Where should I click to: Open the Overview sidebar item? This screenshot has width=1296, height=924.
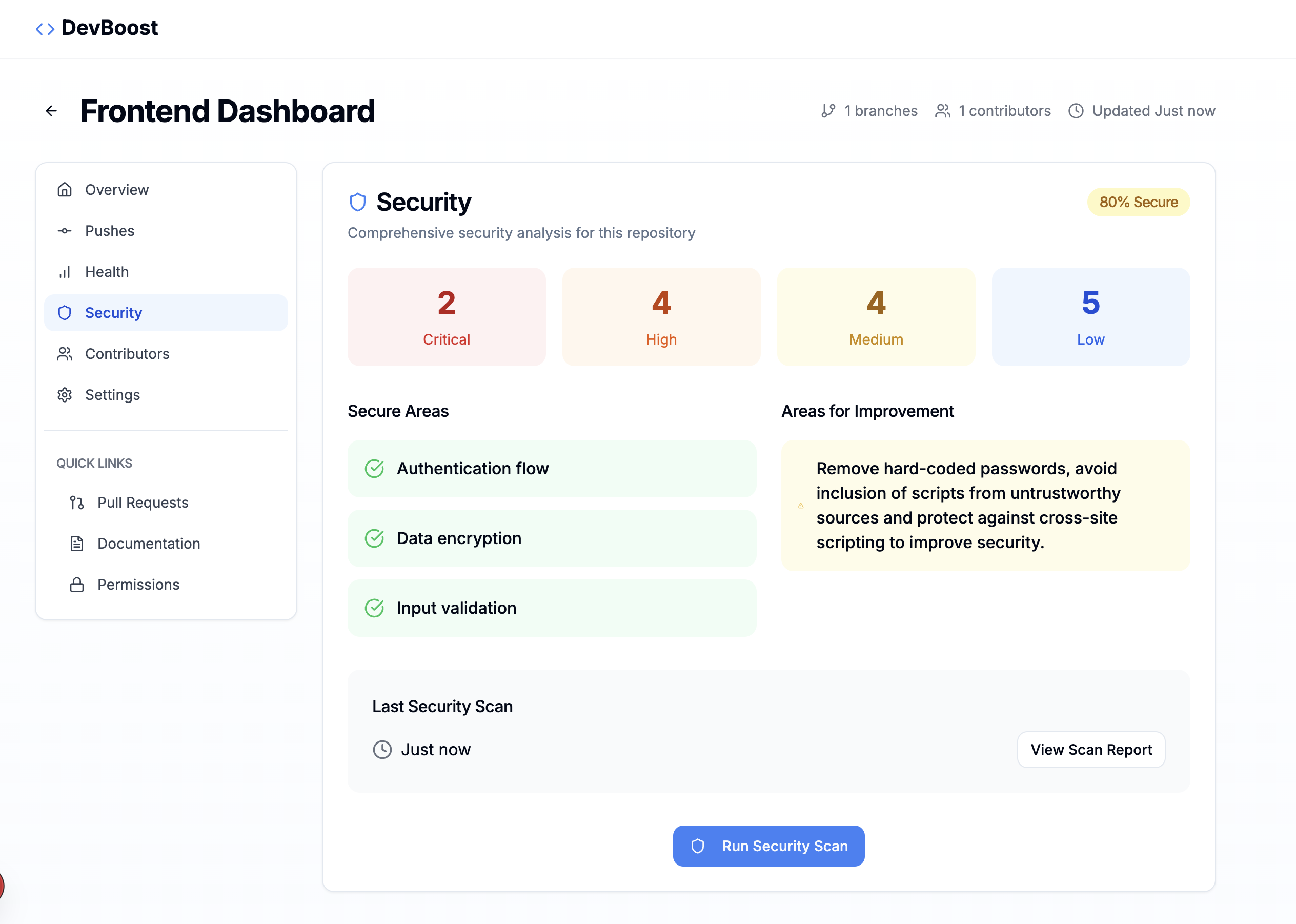tap(116, 189)
